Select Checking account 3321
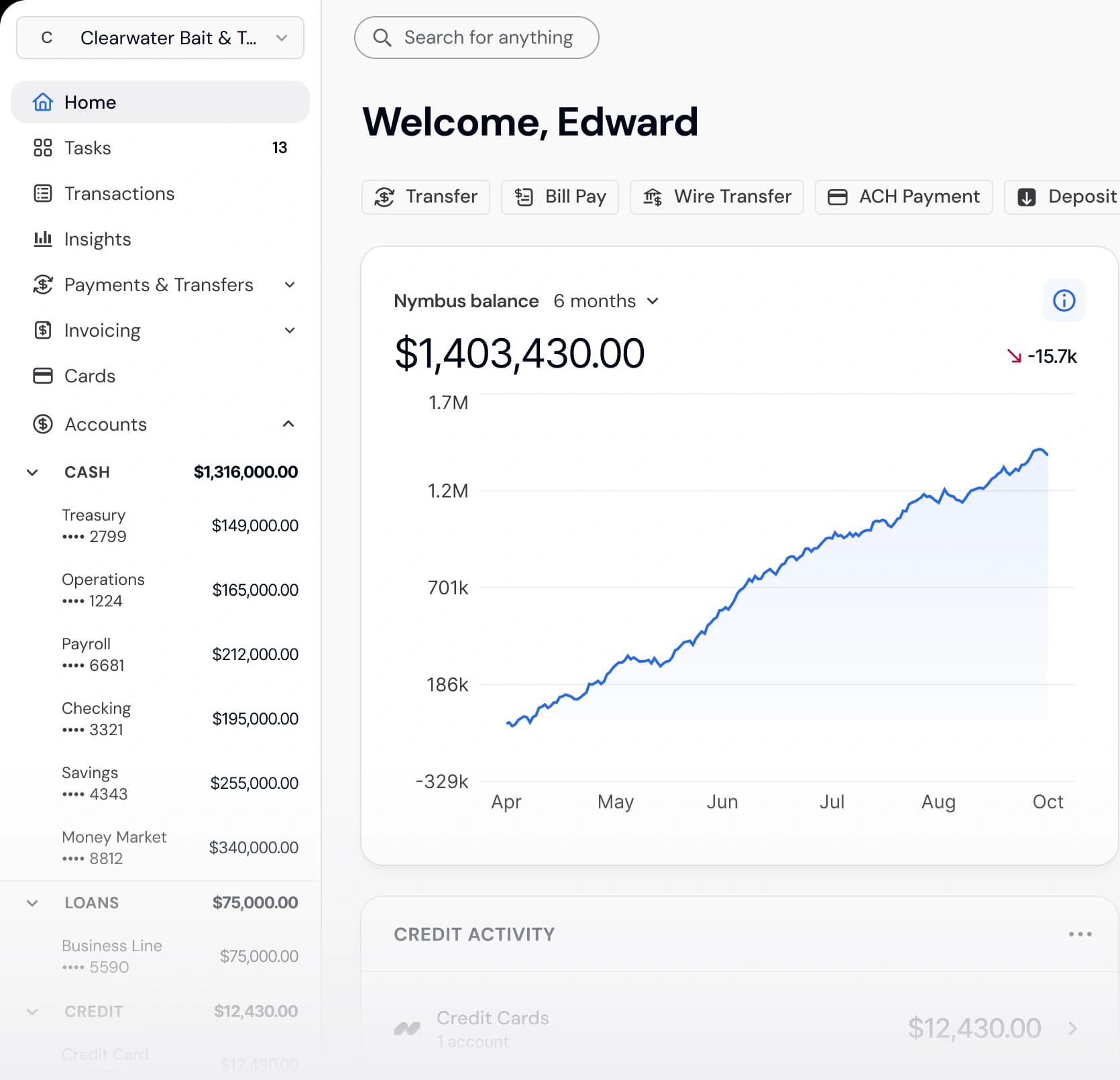Screen dimensions: 1120x1080 pos(180,719)
